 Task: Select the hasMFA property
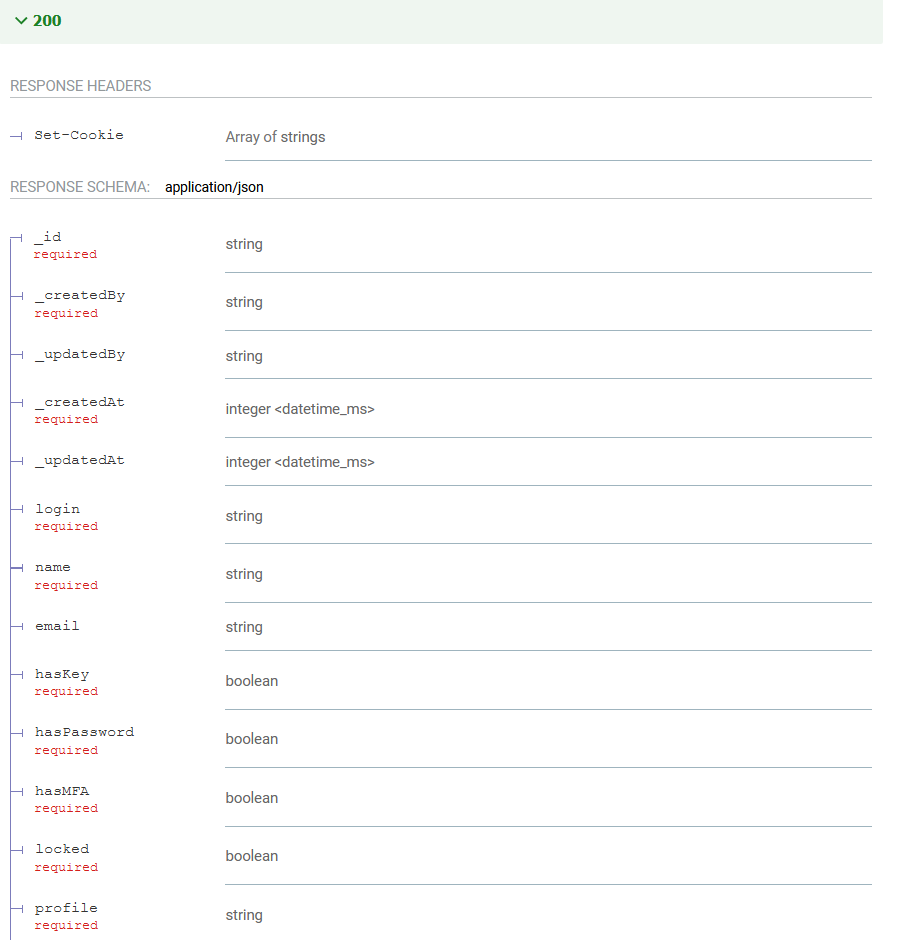coord(62,791)
